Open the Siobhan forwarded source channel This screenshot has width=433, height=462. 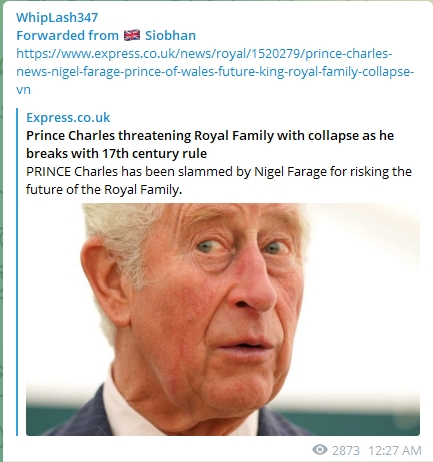(170, 35)
